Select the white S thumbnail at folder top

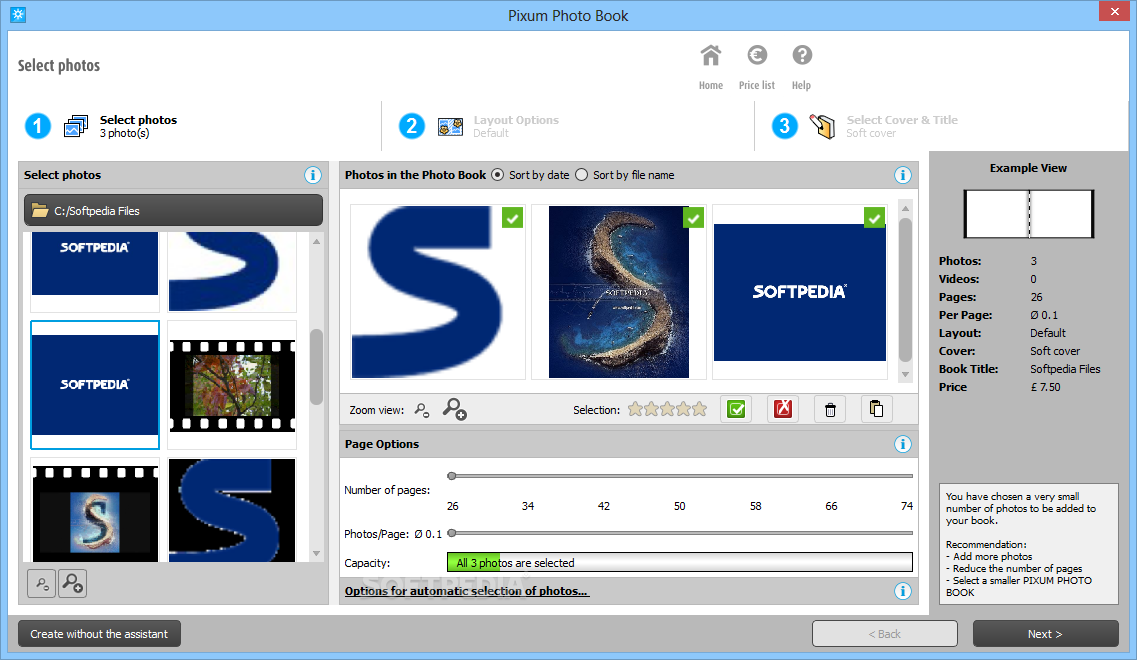point(232,271)
